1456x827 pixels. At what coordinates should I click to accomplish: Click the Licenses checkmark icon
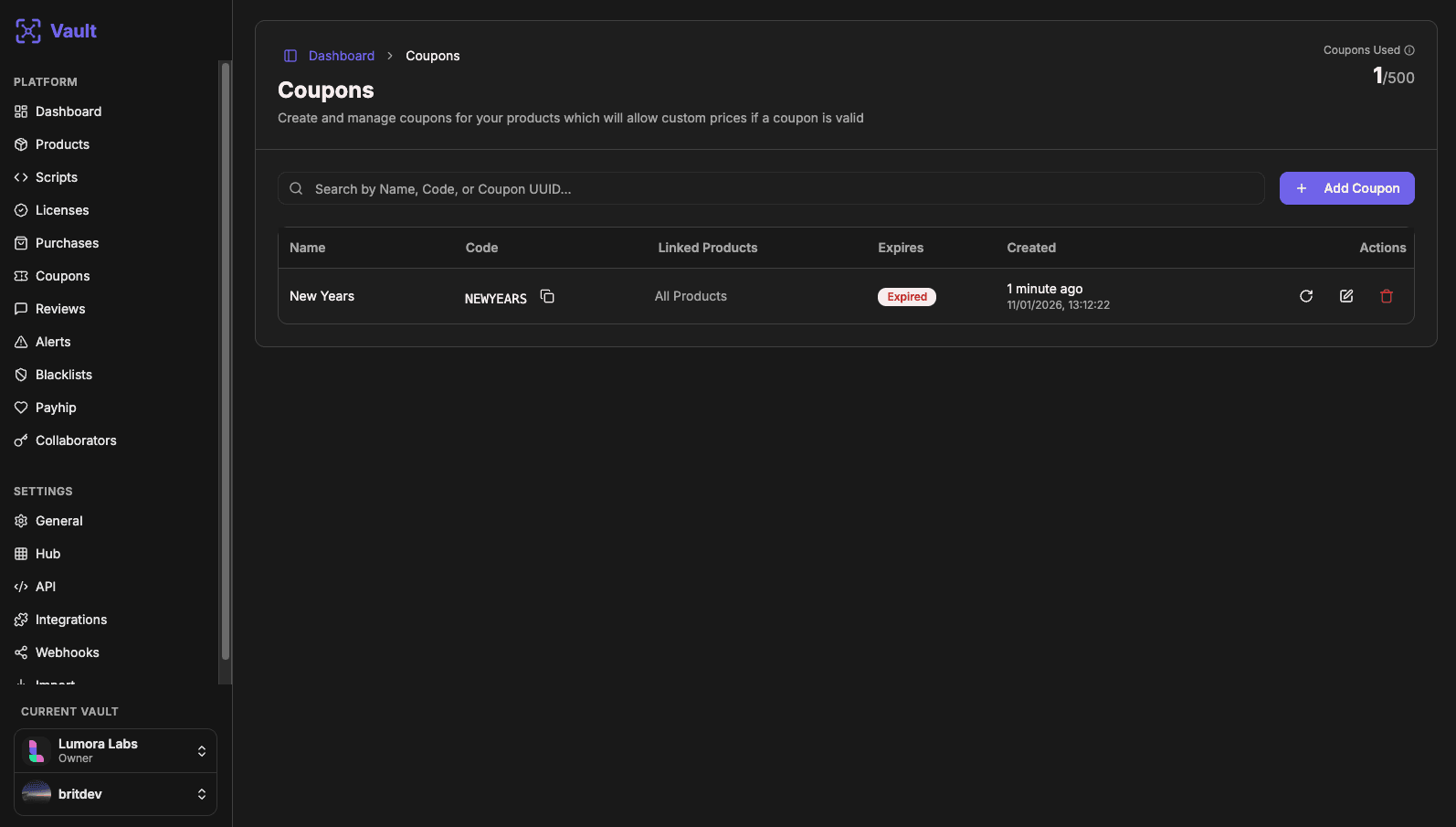[21, 210]
